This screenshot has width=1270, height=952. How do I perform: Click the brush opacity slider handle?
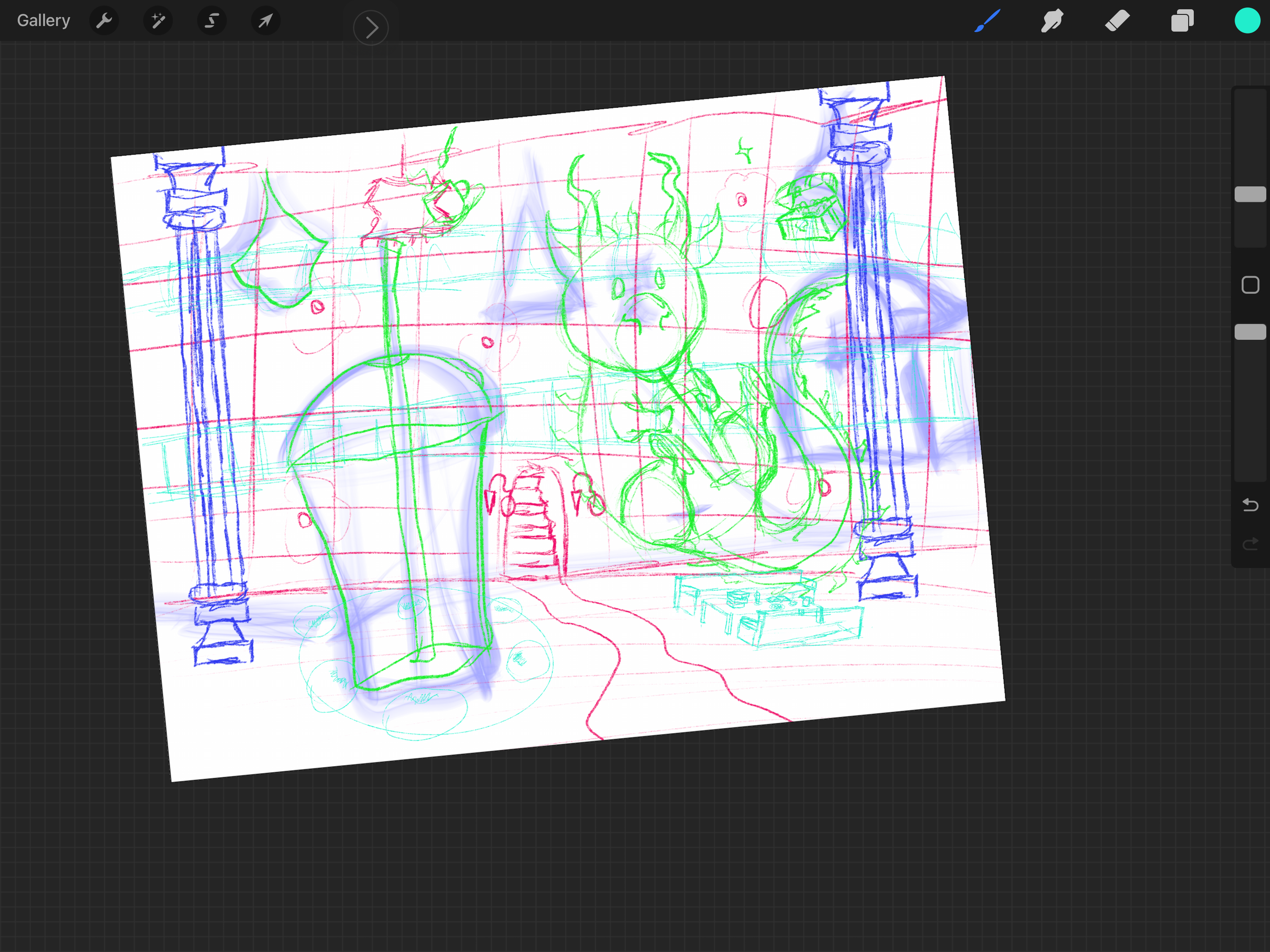click(x=1250, y=332)
